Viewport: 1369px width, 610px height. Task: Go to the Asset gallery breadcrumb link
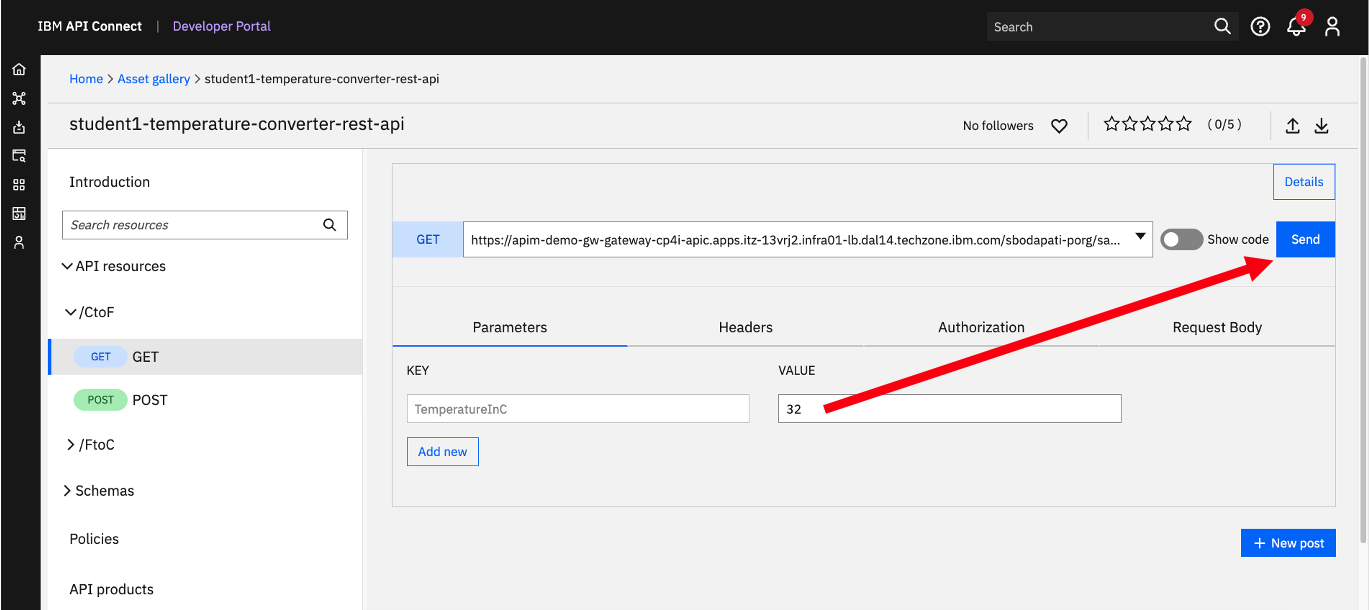[x=154, y=79]
